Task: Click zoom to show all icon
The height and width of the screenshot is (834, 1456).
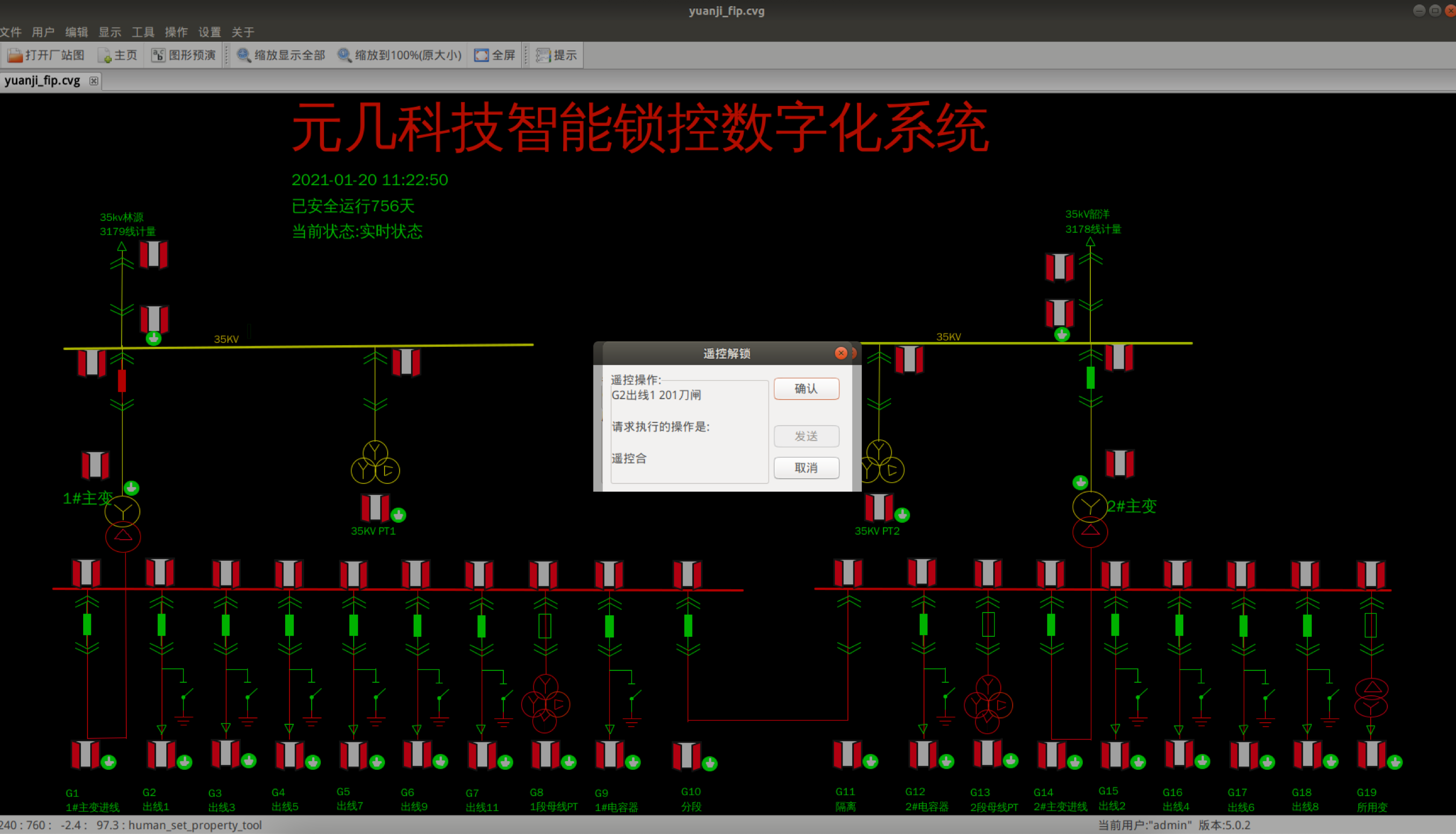Action: point(244,55)
